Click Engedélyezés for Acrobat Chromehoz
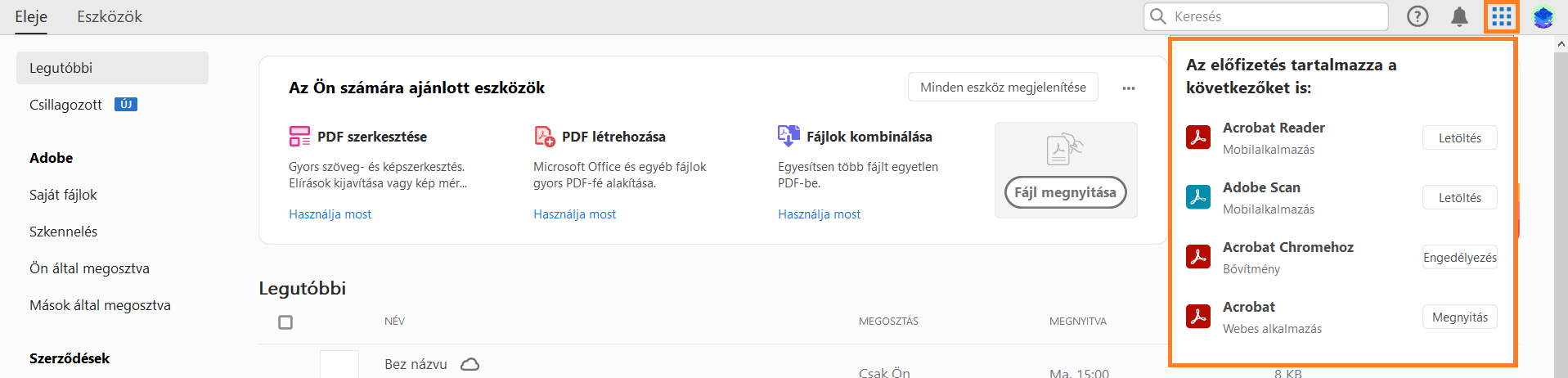 (x=1459, y=258)
